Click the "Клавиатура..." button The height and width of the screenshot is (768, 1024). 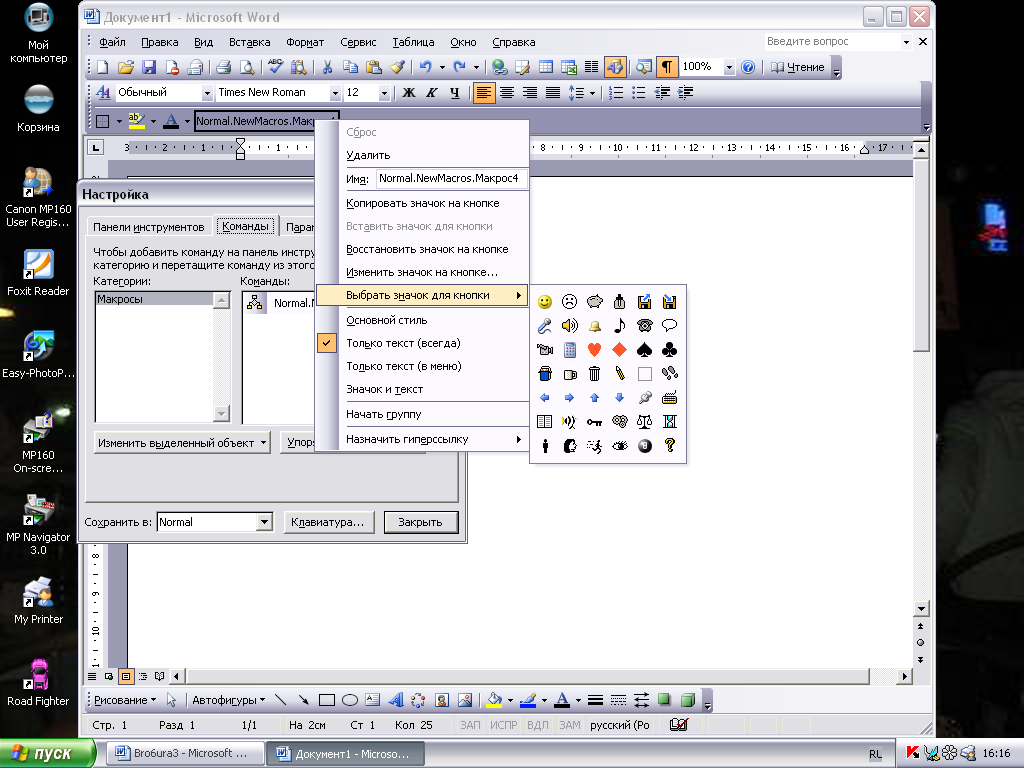[328, 522]
